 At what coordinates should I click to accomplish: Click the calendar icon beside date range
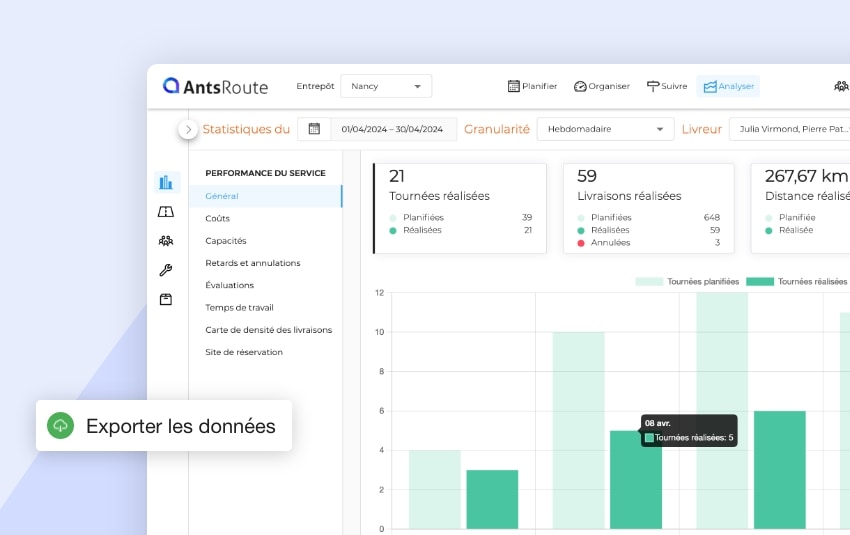tap(314, 129)
